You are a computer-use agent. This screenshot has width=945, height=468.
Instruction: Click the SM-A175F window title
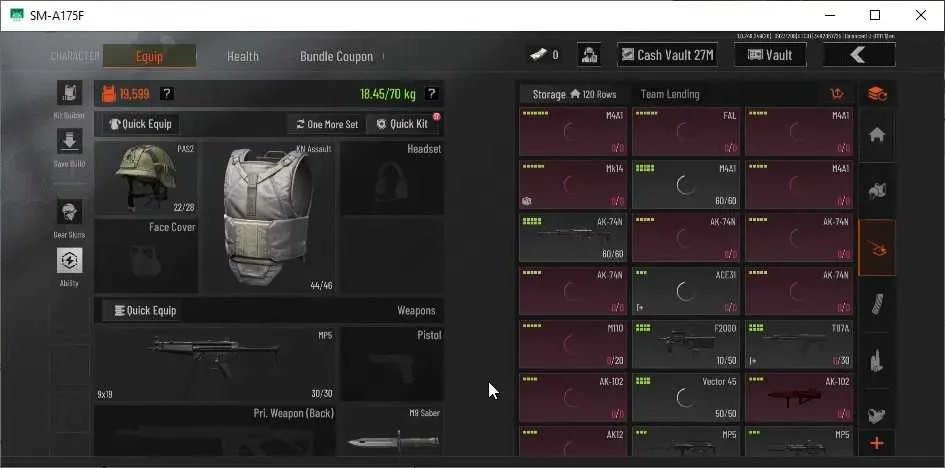[57, 16]
